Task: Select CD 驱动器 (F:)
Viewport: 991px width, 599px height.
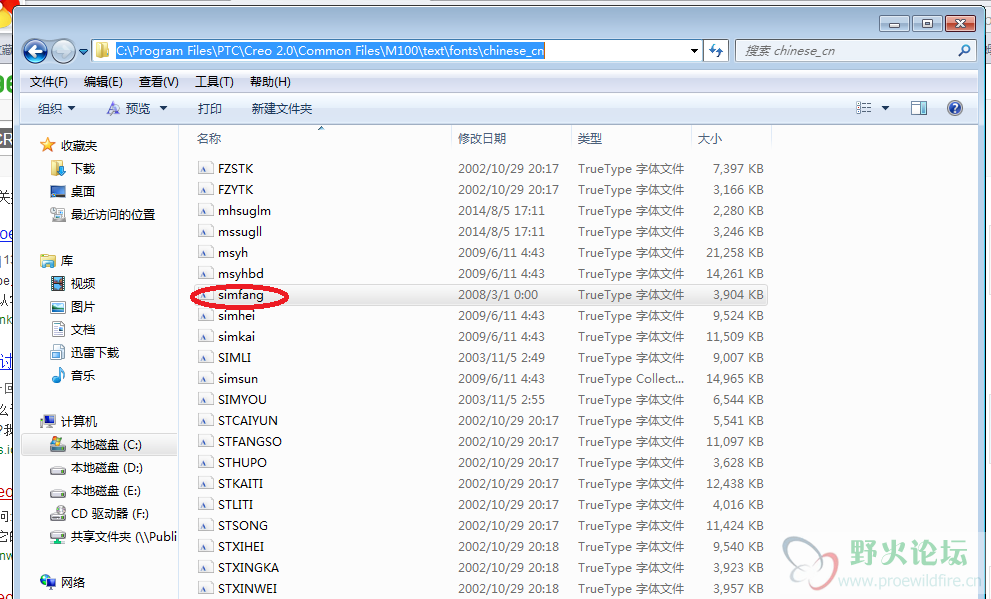Action: 109,514
